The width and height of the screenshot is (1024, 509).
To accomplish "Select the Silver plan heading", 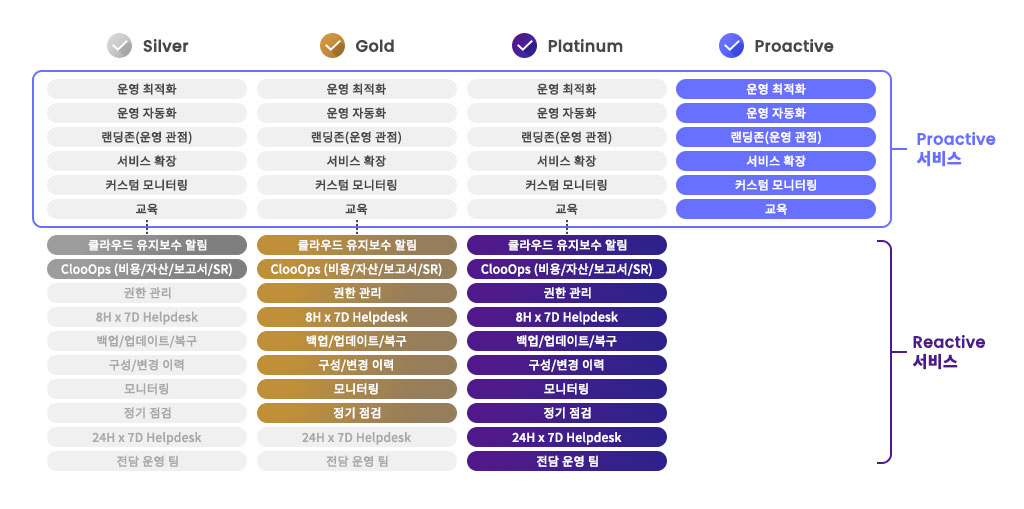I will click(x=165, y=46).
